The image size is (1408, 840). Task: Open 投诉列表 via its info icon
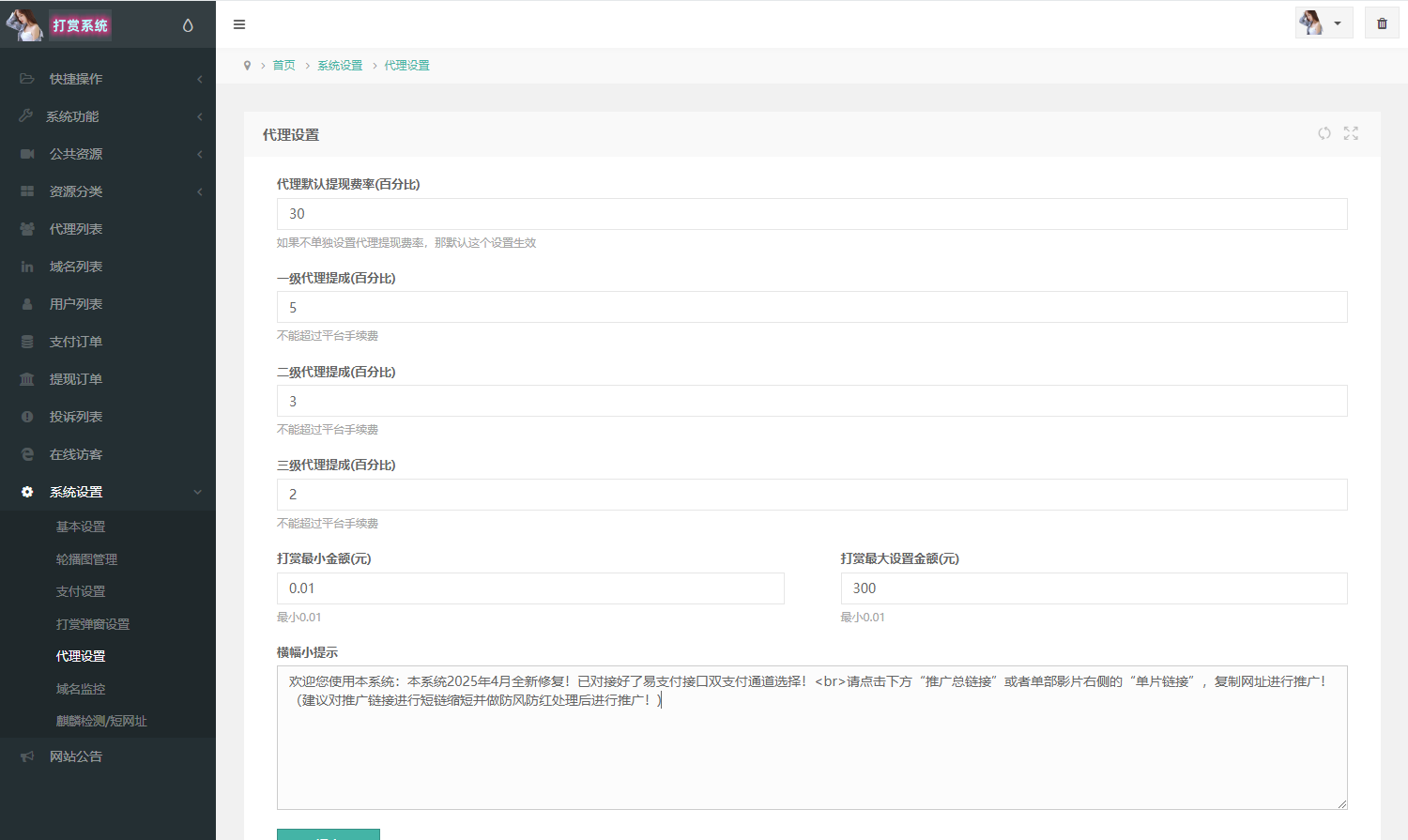[25, 416]
